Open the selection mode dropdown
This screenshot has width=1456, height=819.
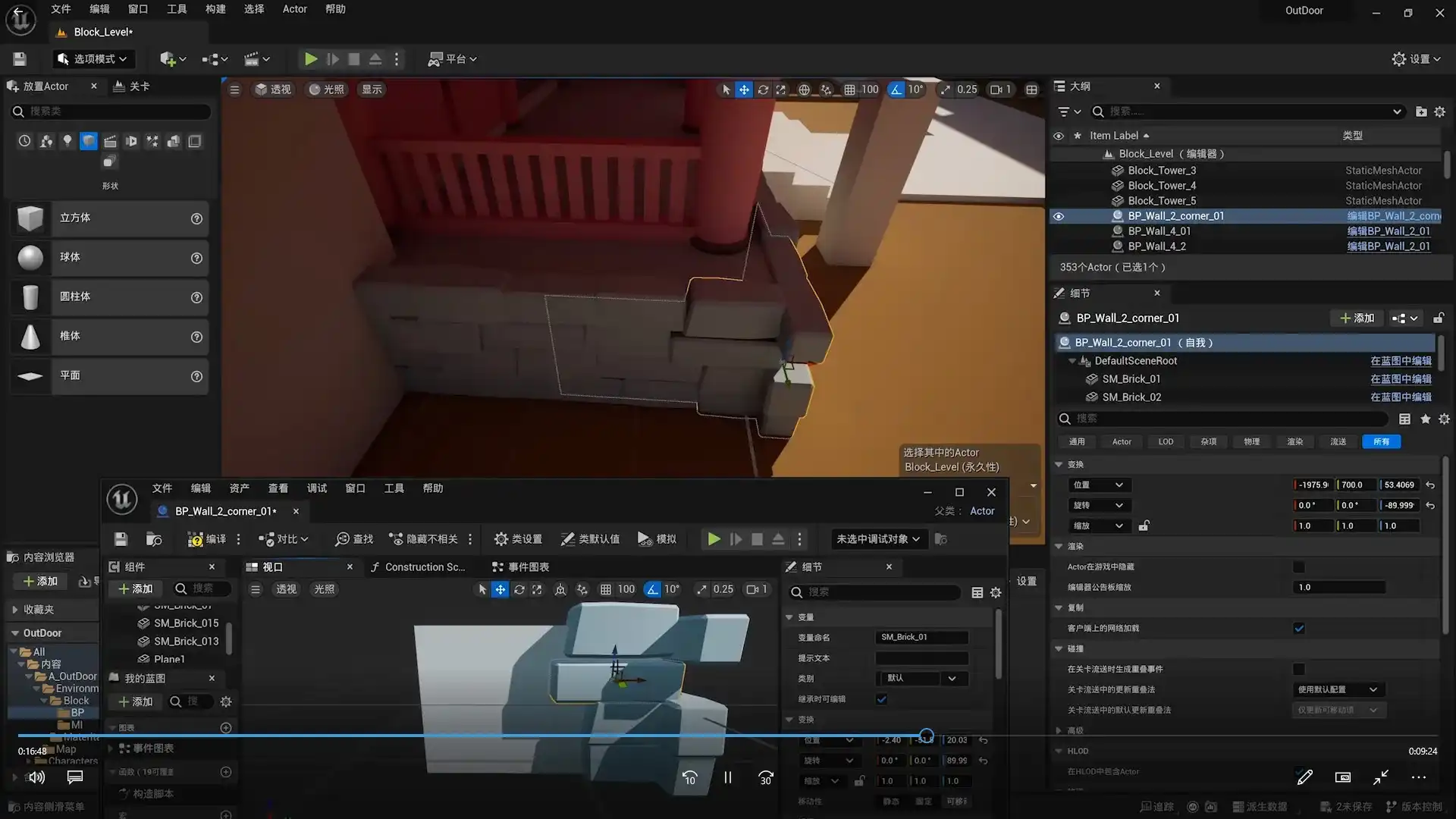coord(93,59)
